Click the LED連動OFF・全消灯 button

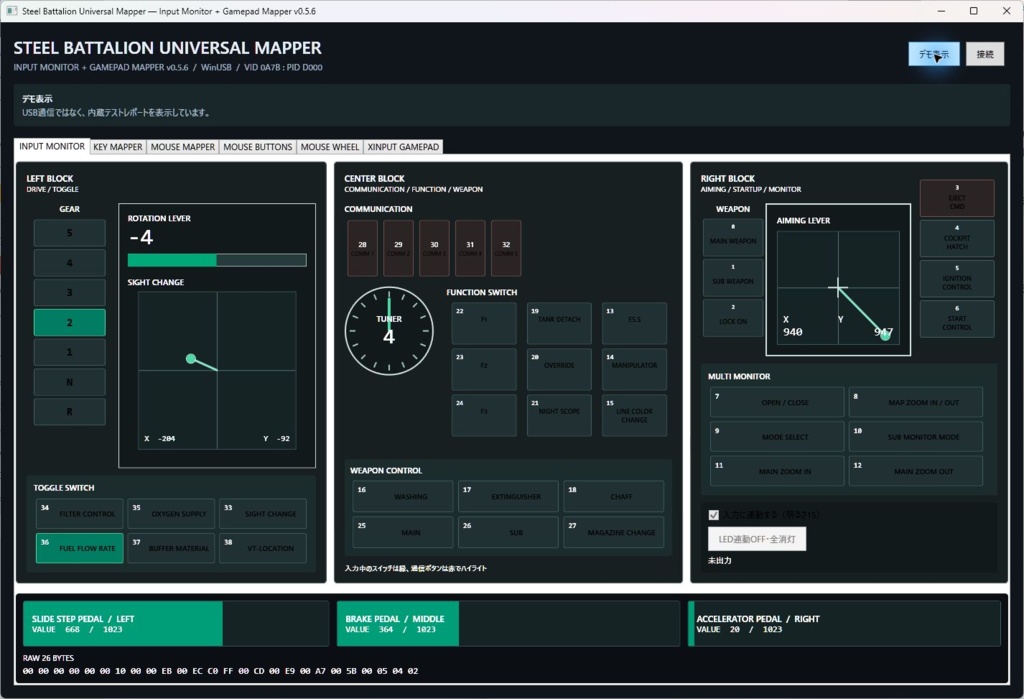coord(757,539)
